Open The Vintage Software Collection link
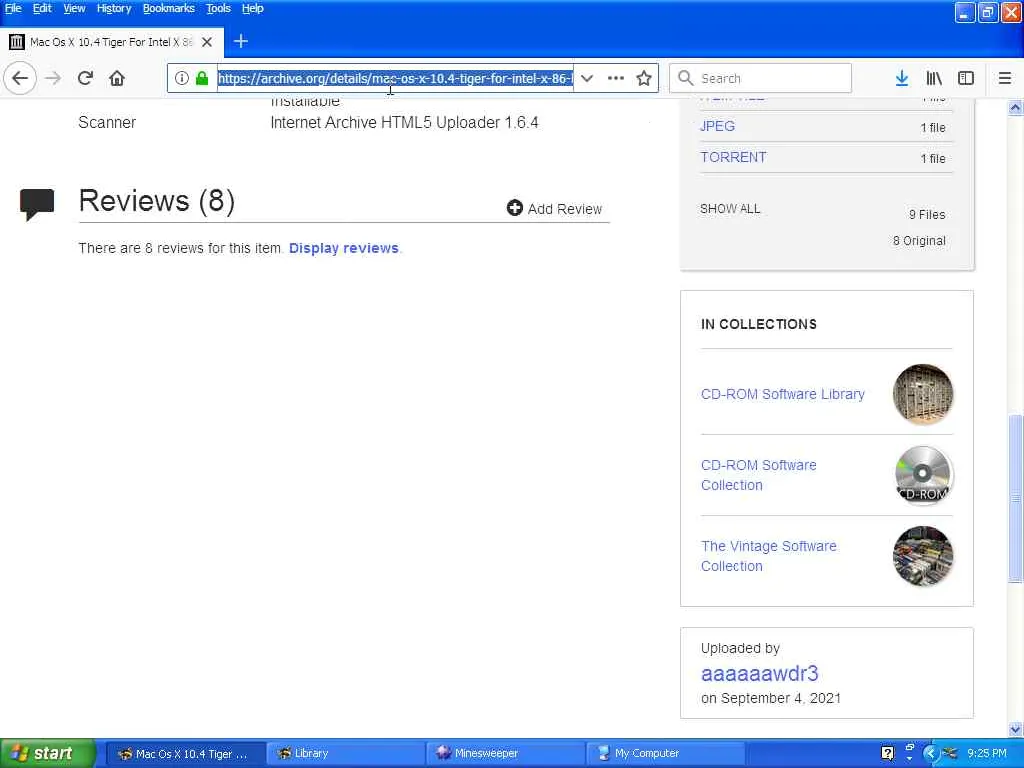Viewport: 1024px width, 768px height. pos(769,556)
